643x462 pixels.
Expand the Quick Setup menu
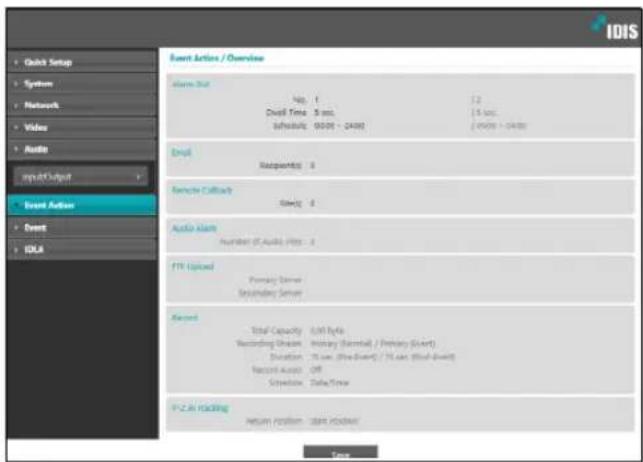coord(82,62)
